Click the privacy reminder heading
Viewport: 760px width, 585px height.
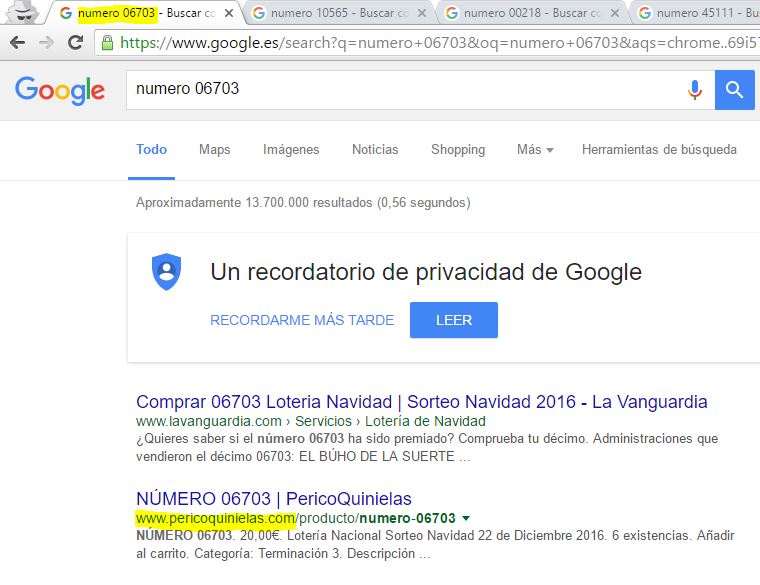click(426, 272)
